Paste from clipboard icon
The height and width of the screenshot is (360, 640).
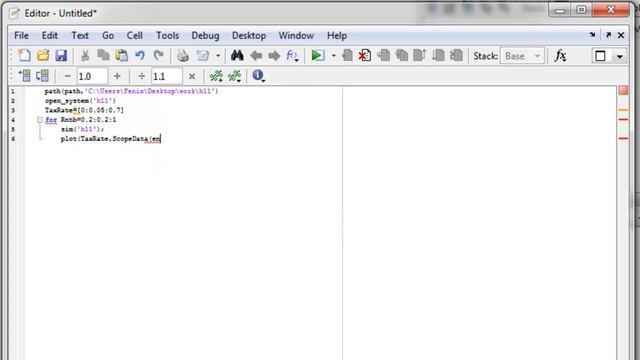pyautogui.click(x=121, y=56)
